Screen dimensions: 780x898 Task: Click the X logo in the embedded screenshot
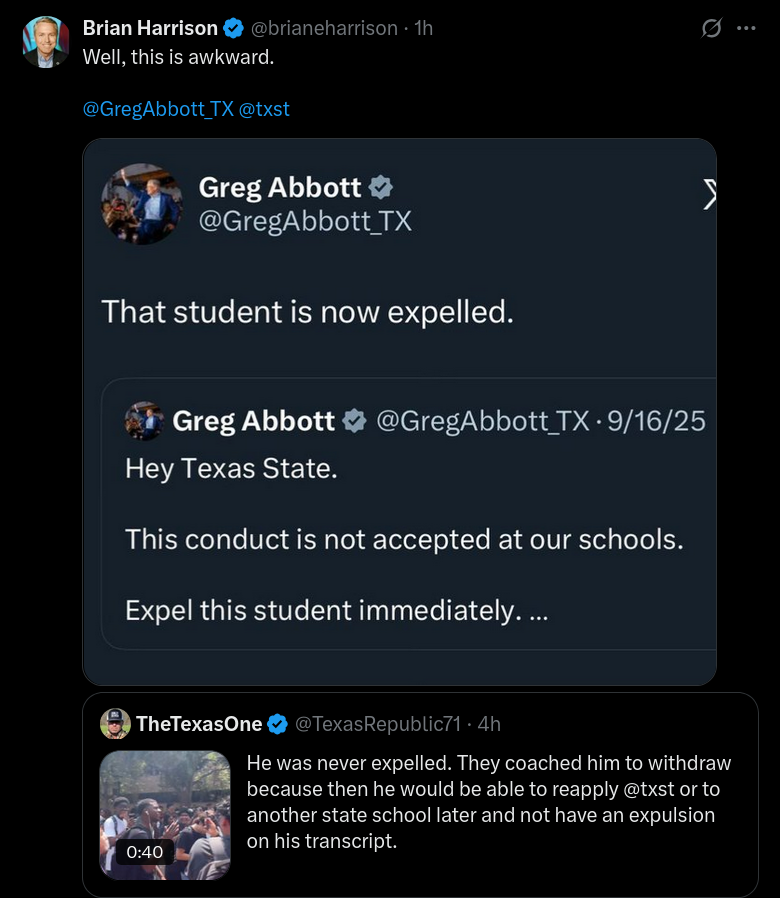709,195
